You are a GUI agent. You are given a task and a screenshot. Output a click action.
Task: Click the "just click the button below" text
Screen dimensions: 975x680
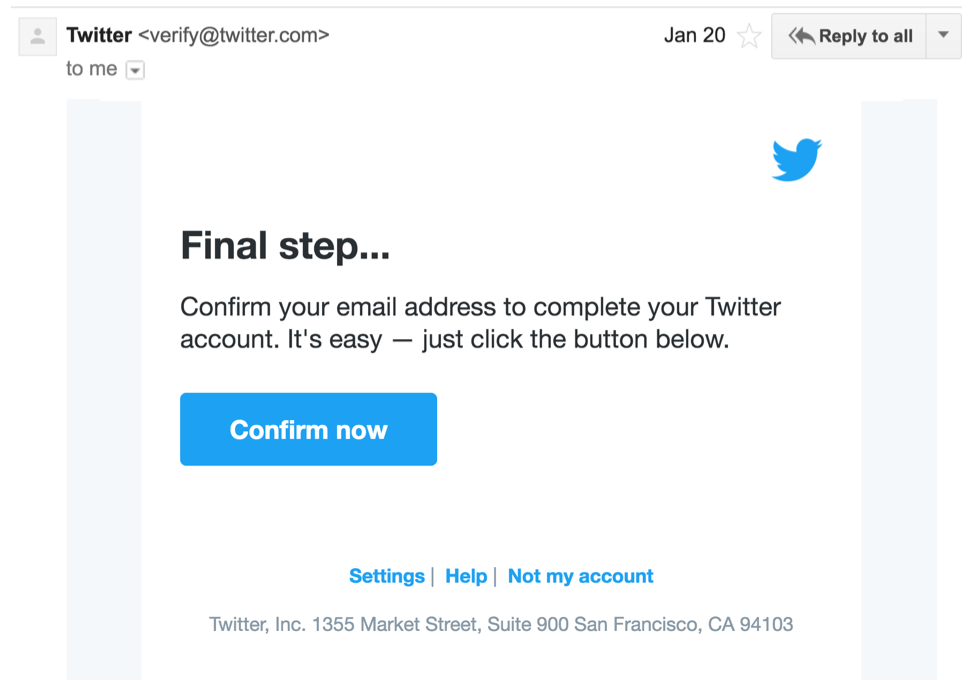pyautogui.click(x=575, y=339)
